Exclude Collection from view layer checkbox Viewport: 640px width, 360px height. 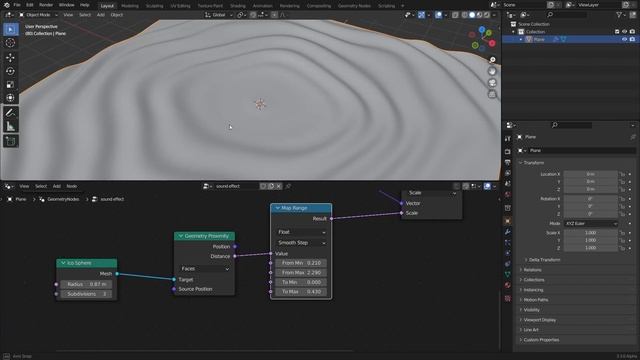[x=617, y=31]
